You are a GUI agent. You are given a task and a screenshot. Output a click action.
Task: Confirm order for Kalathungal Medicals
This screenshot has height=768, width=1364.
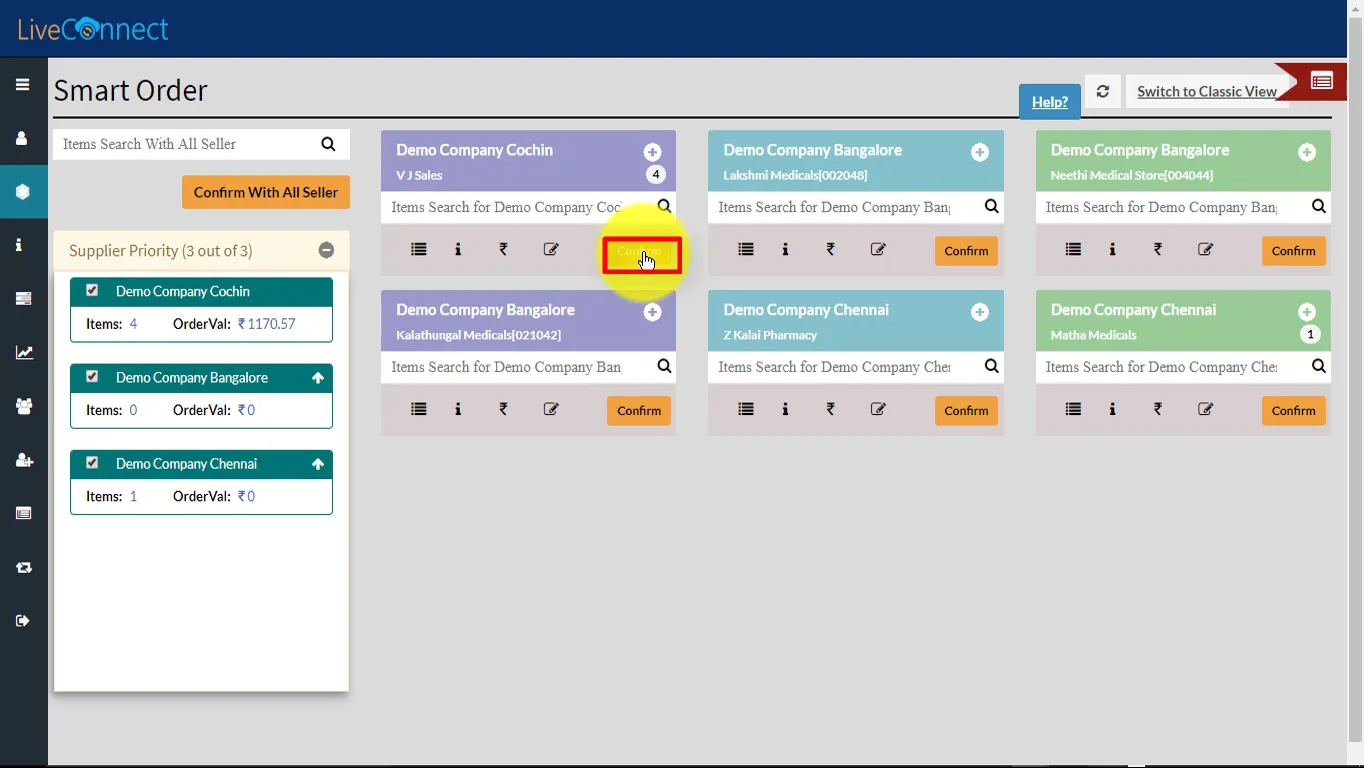tap(639, 411)
